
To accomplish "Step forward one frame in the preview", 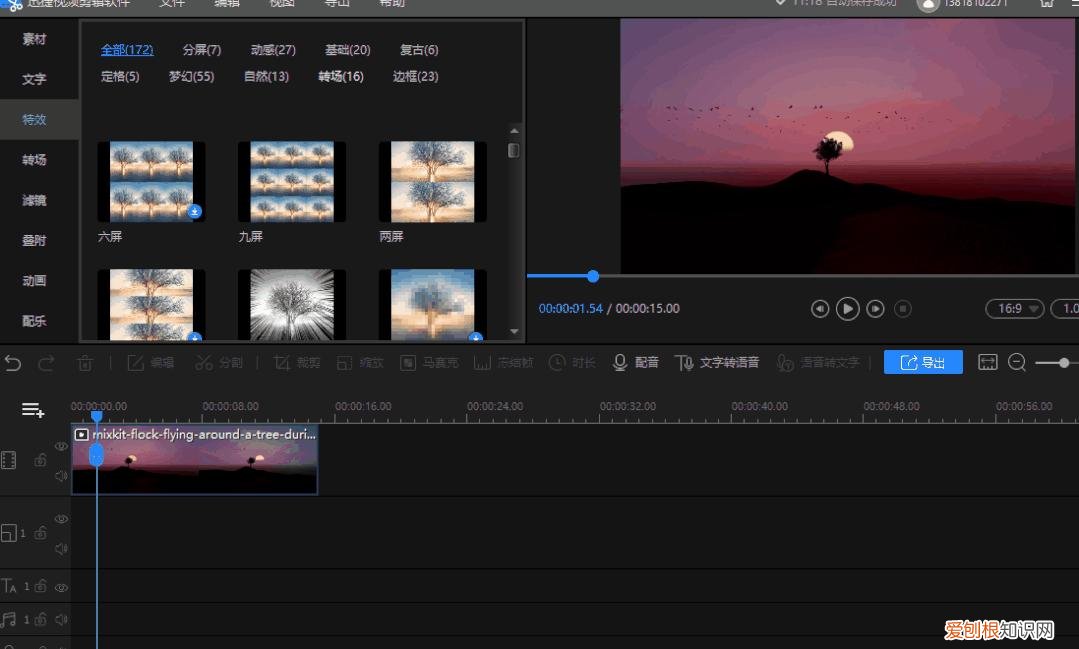I will click(875, 309).
